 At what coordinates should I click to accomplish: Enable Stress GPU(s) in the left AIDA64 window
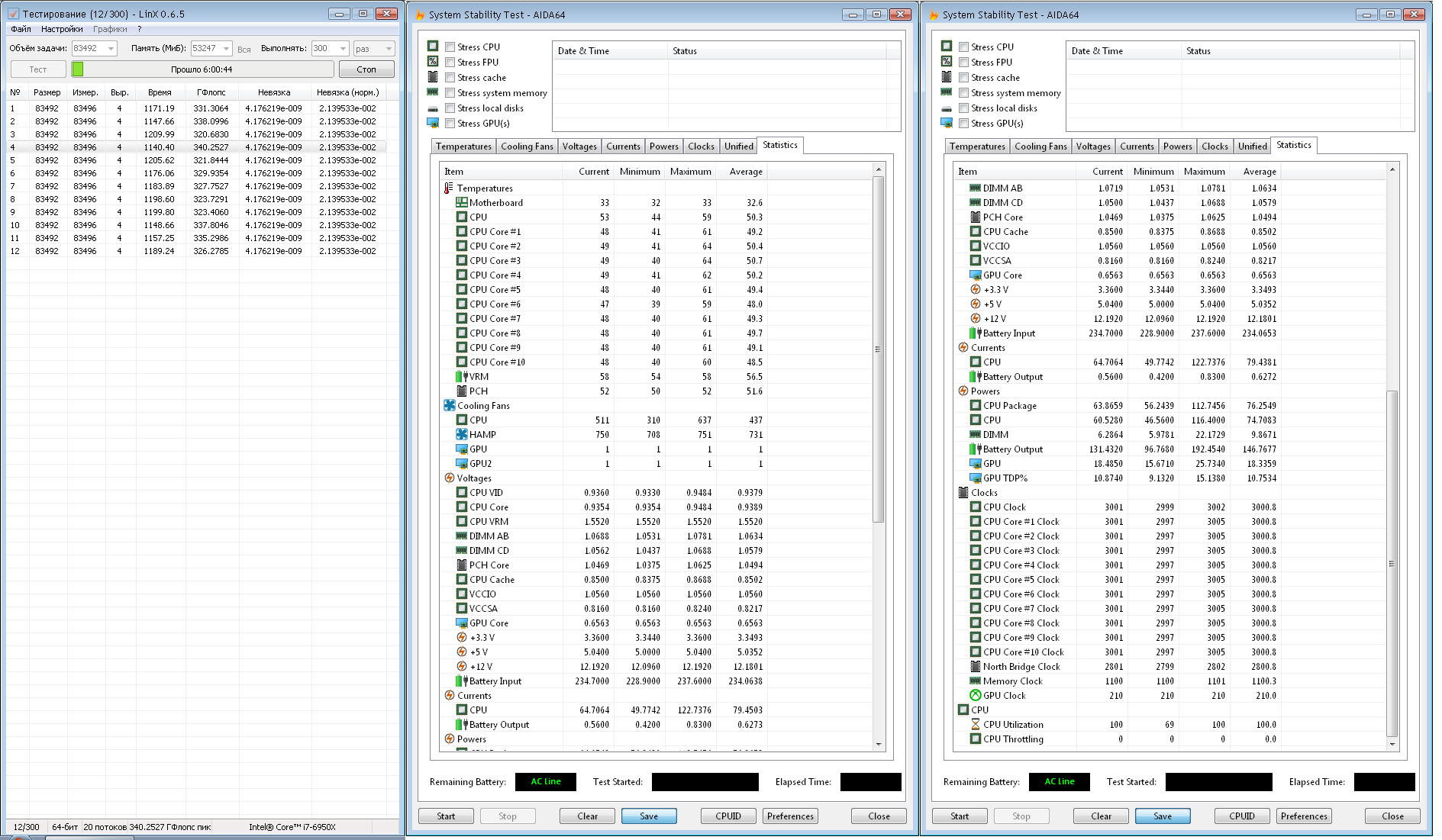[x=450, y=124]
